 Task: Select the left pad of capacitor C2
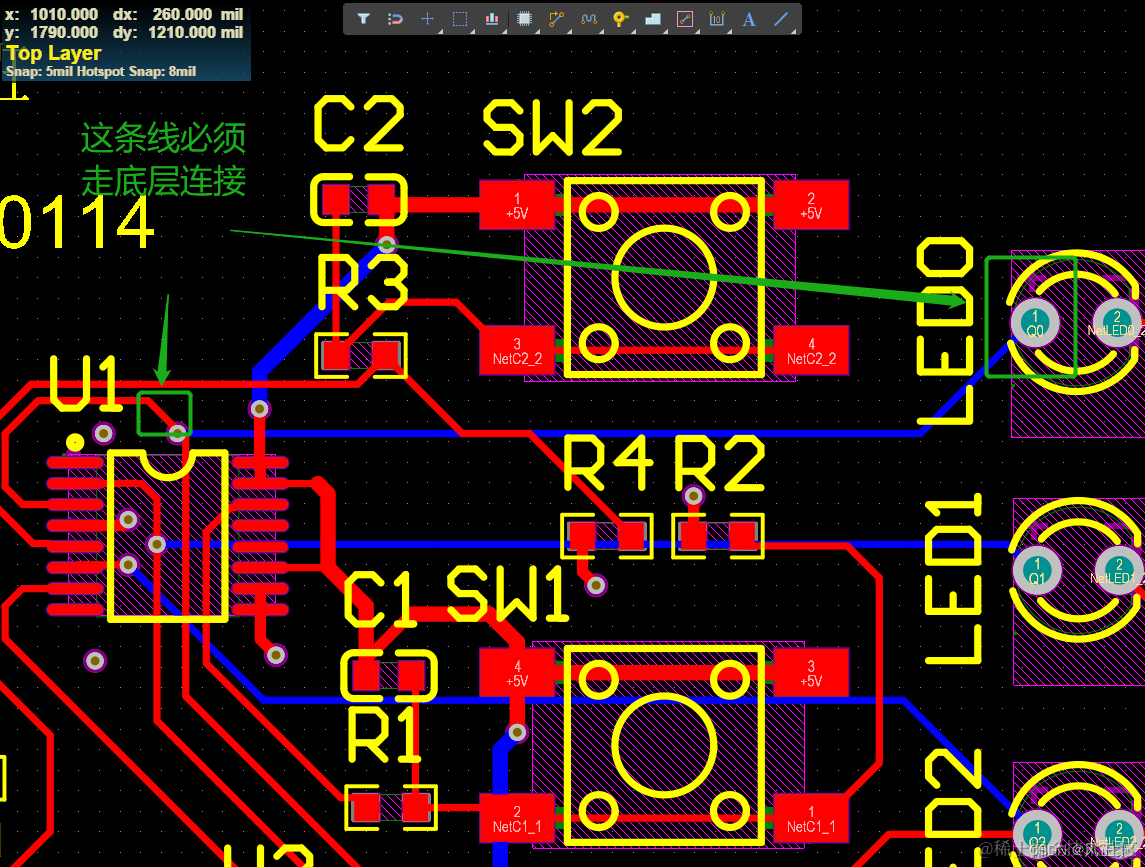coord(336,199)
